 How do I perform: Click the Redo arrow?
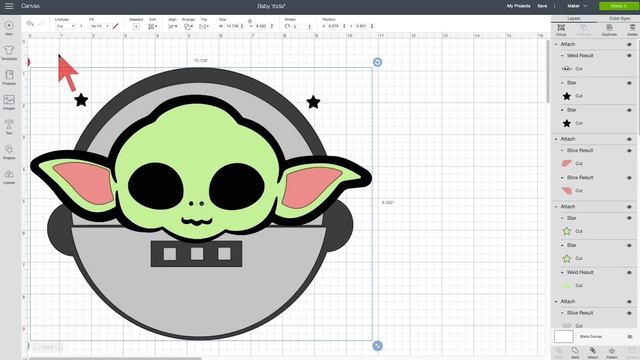click(41, 24)
